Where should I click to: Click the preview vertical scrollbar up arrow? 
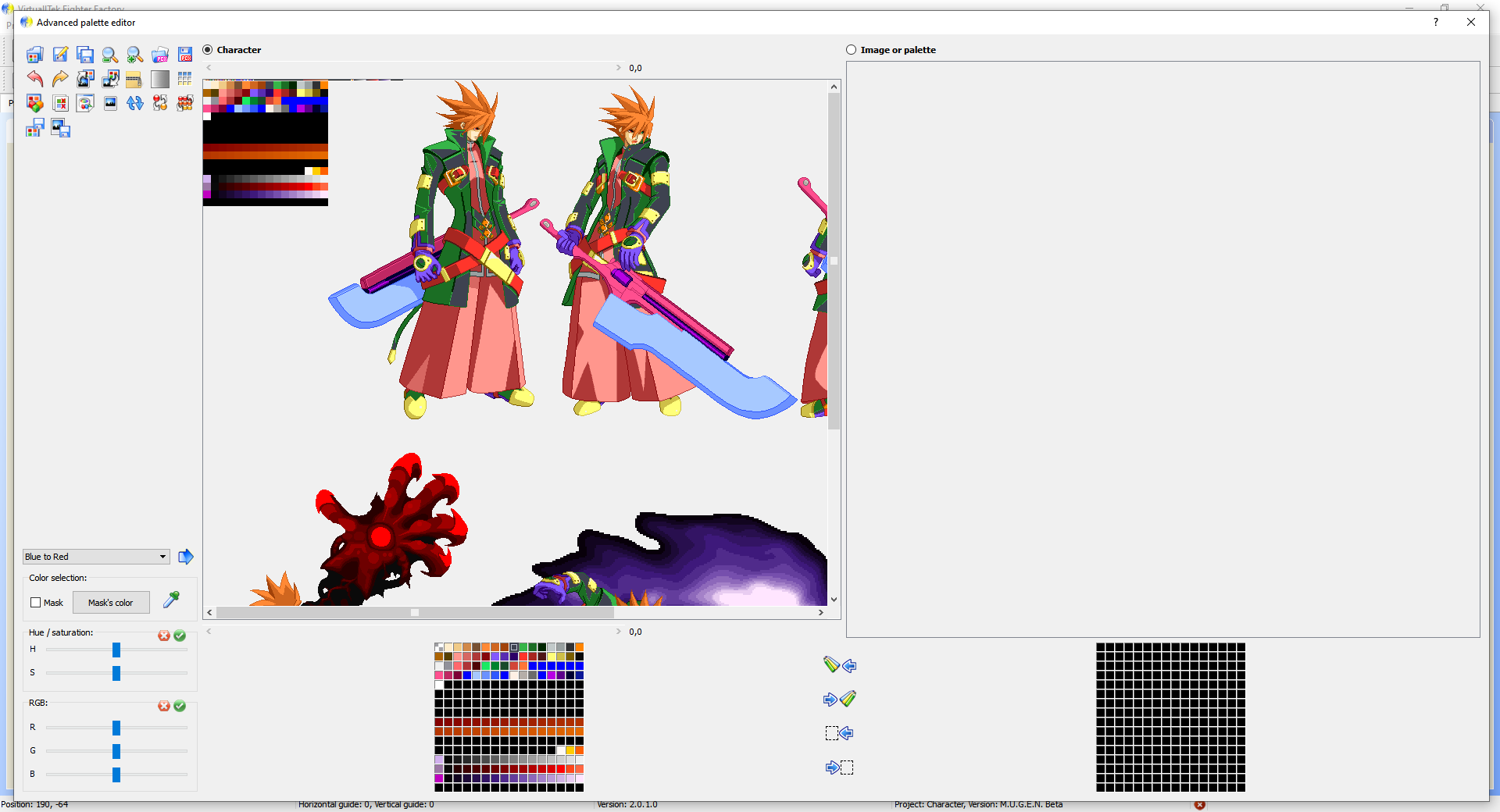point(834,87)
